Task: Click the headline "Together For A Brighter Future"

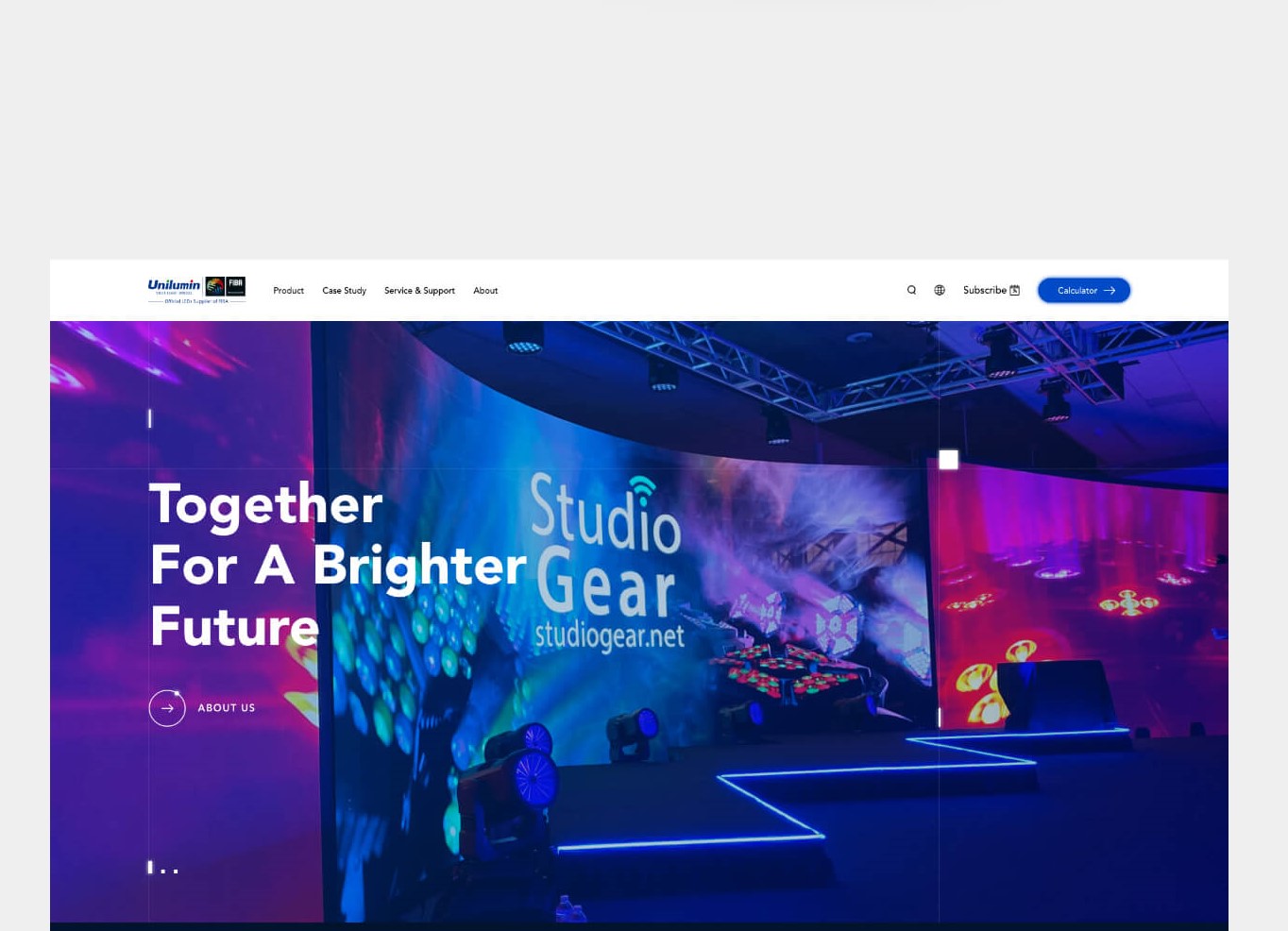Action: coord(337,565)
